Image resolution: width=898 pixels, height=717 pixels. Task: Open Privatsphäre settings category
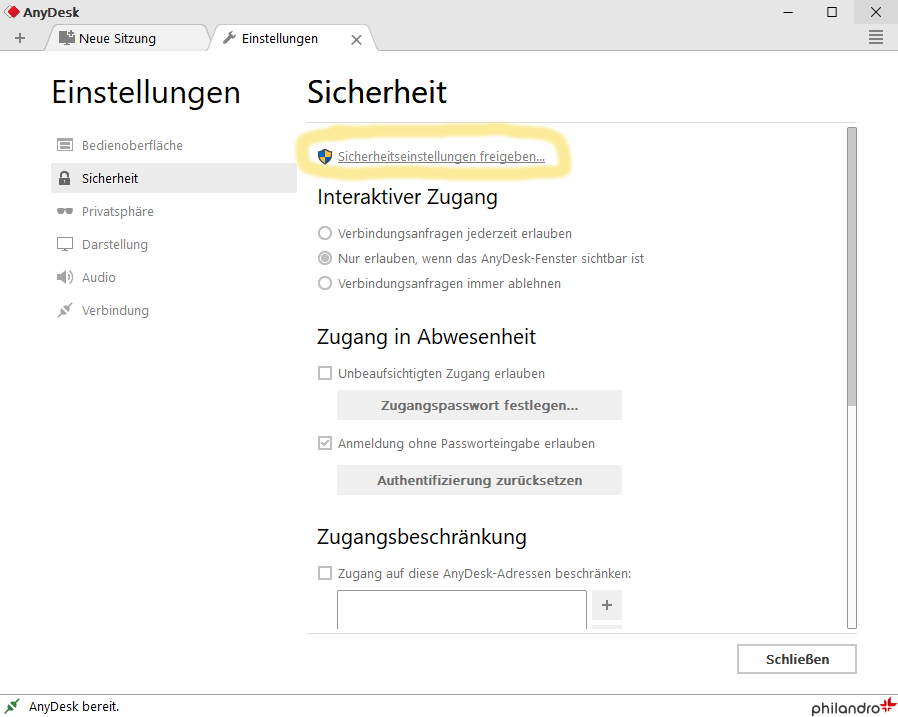pyautogui.click(x=174, y=211)
